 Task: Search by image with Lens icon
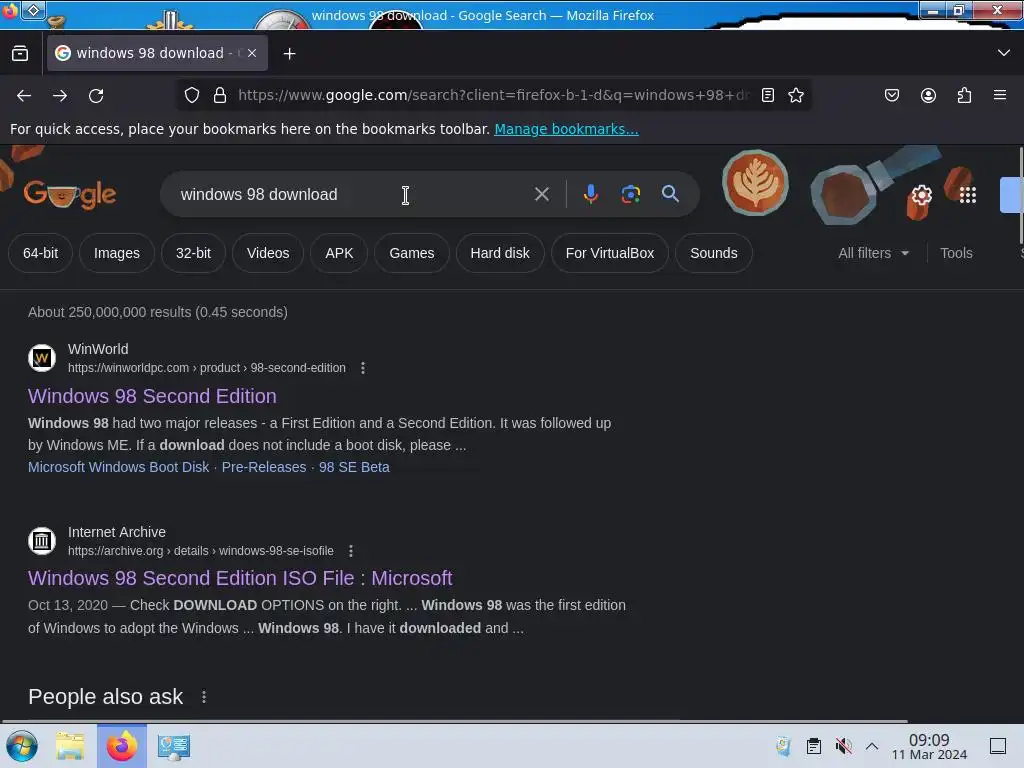coord(630,194)
